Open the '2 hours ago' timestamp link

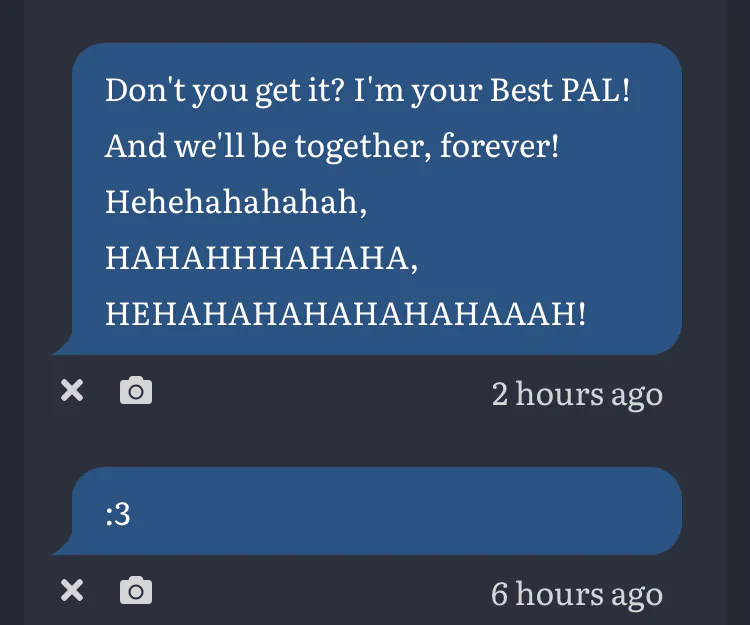tap(577, 395)
